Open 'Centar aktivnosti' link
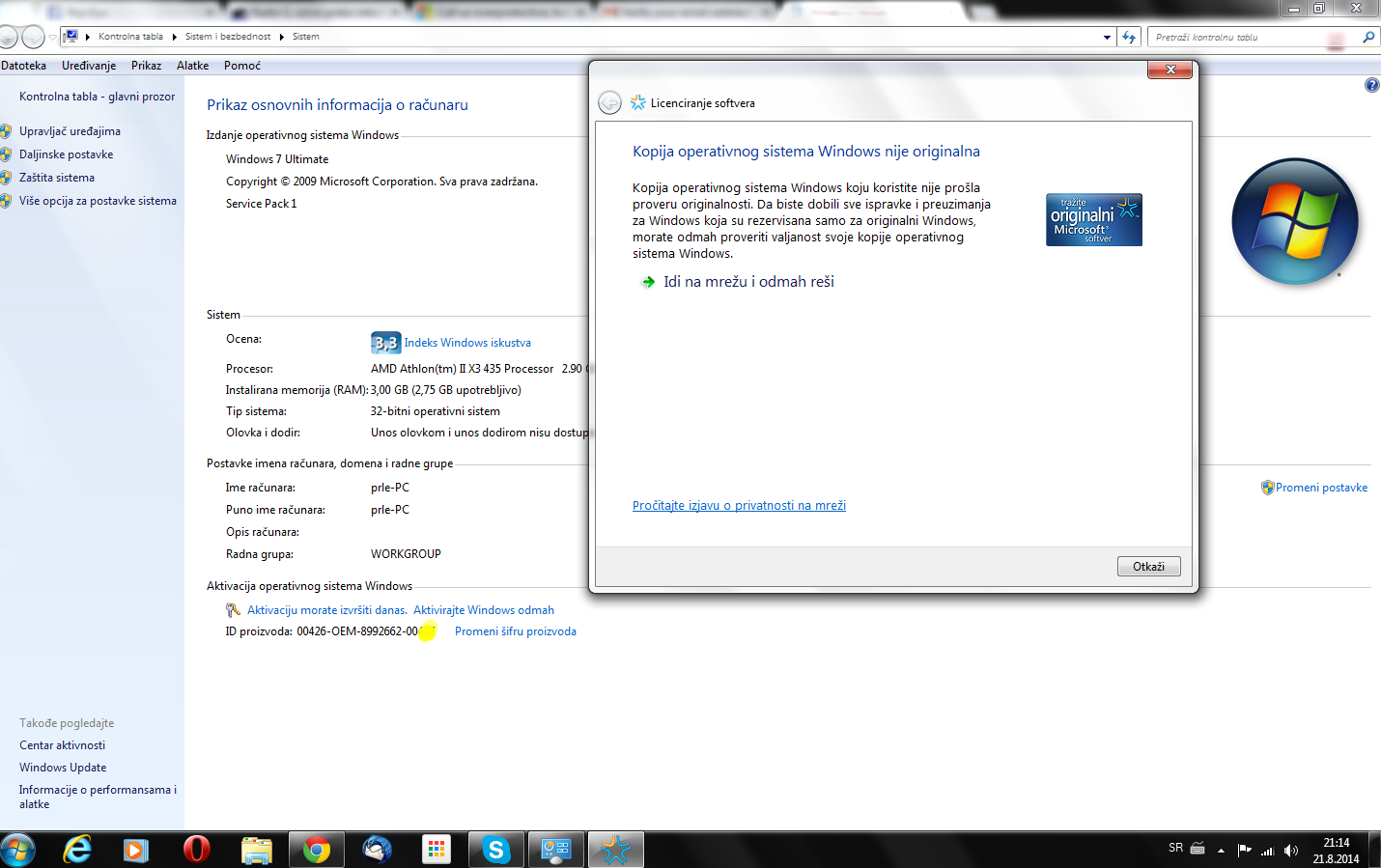1381x868 pixels. click(62, 745)
